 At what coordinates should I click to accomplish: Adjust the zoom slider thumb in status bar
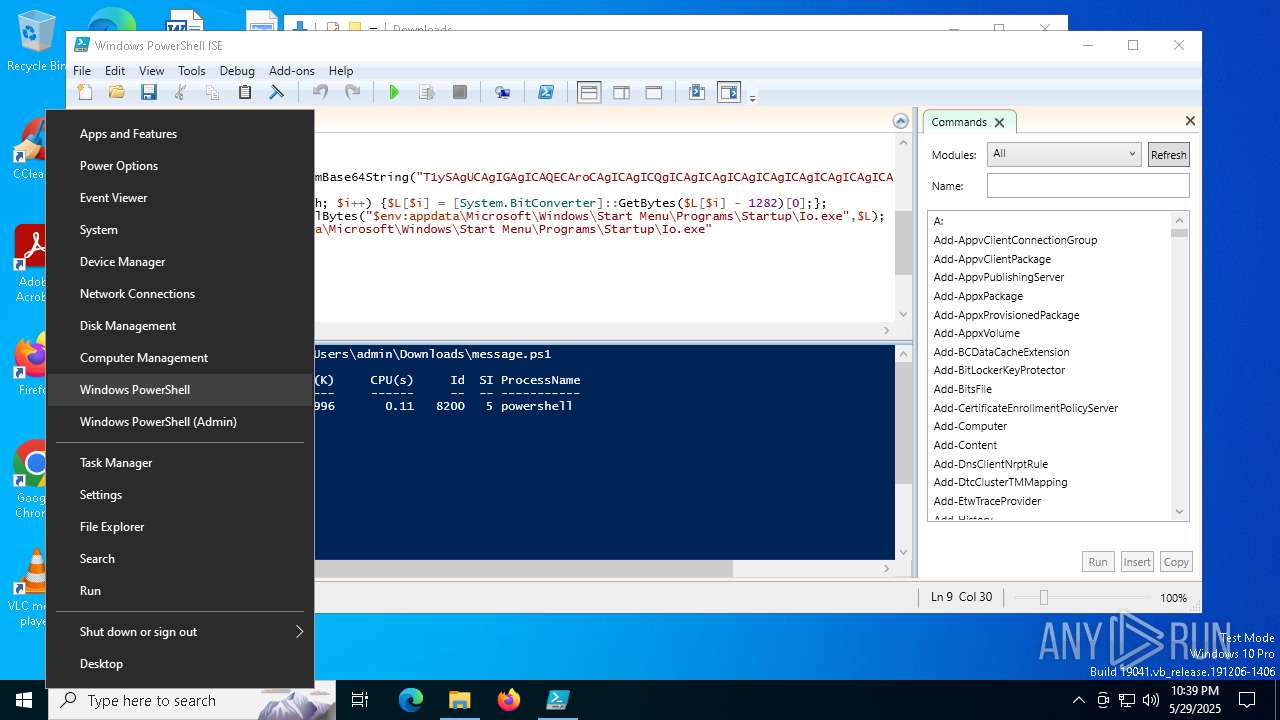tap(1043, 597)
